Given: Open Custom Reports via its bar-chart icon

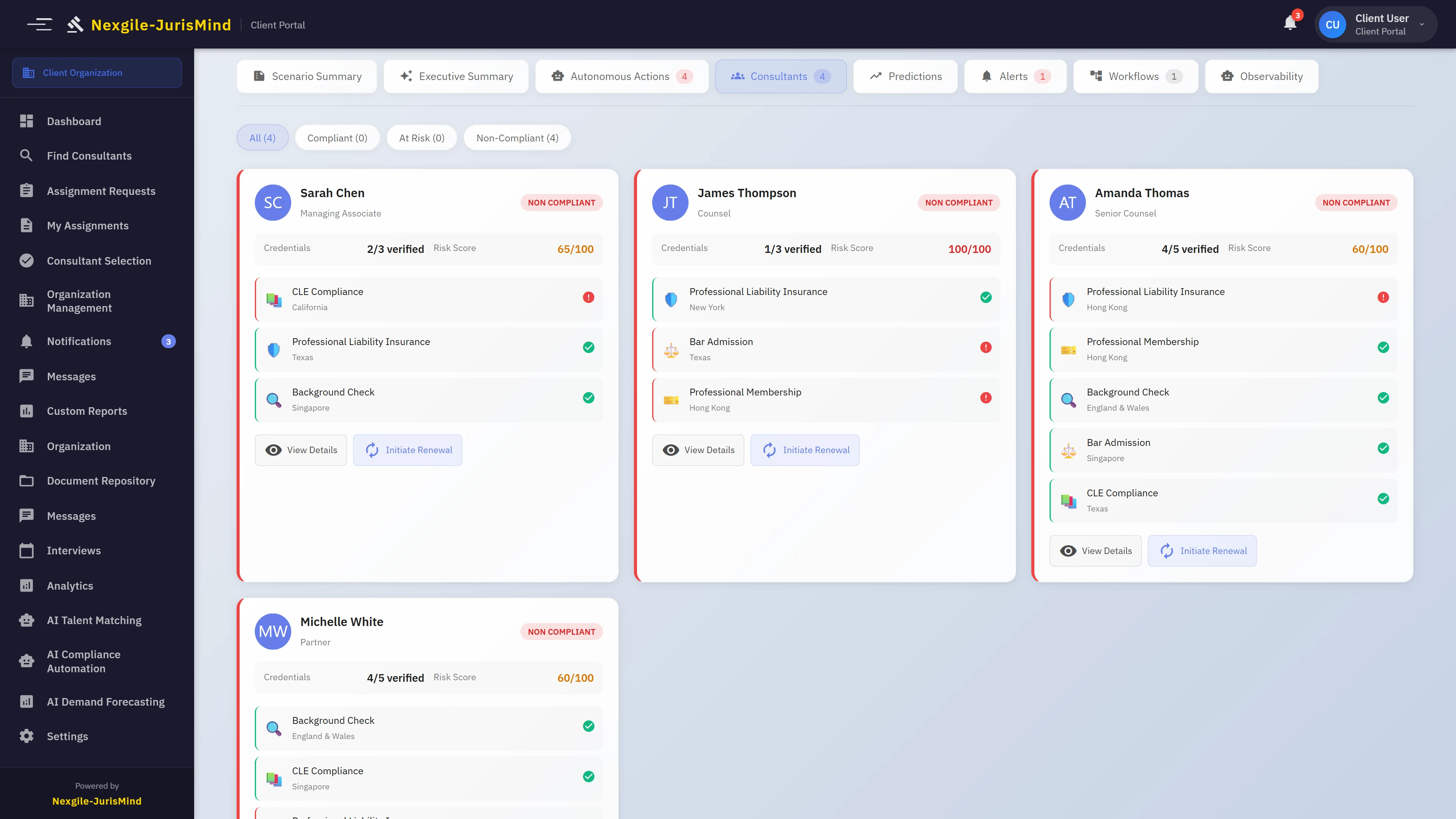Looking at the screenshot, I should 27,411.
